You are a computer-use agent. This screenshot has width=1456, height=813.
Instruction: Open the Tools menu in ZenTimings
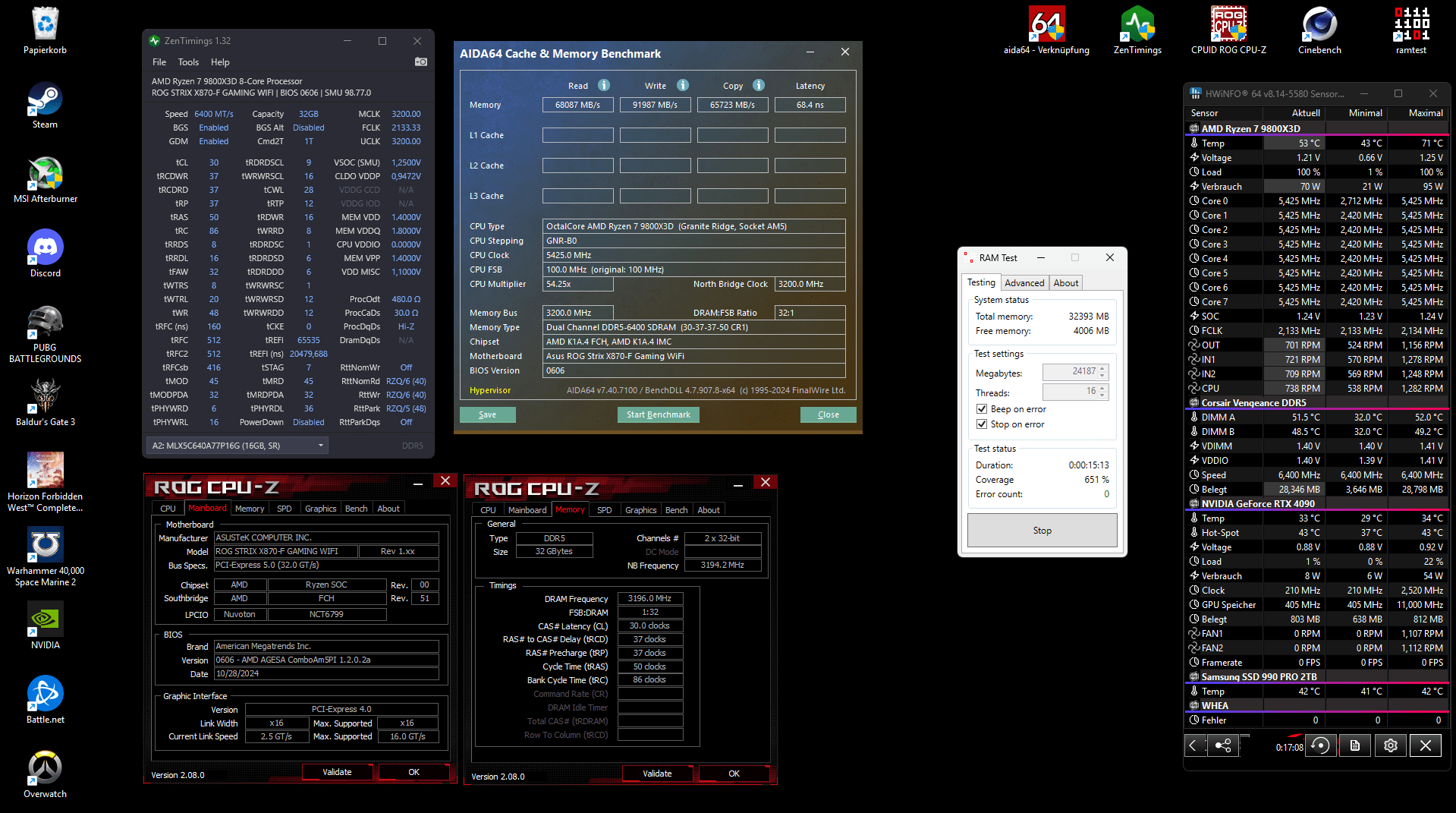(x=188, y=62)
